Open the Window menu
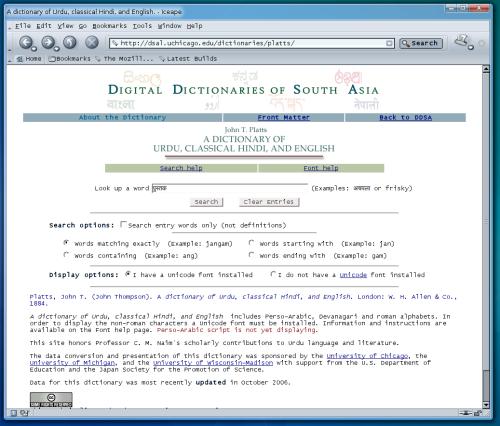The height and width of the screenshot is (426, 500). [x=169, y=26]
